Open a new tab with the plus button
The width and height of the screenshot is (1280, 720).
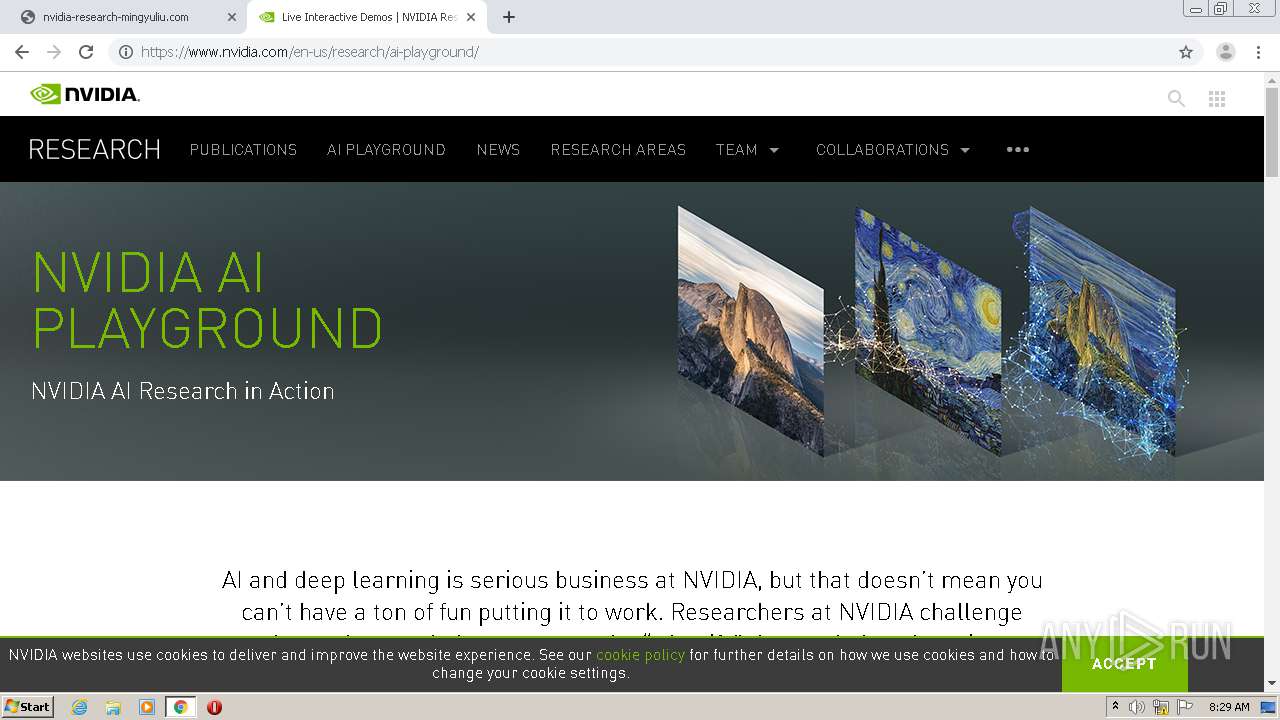coord(509,17)
